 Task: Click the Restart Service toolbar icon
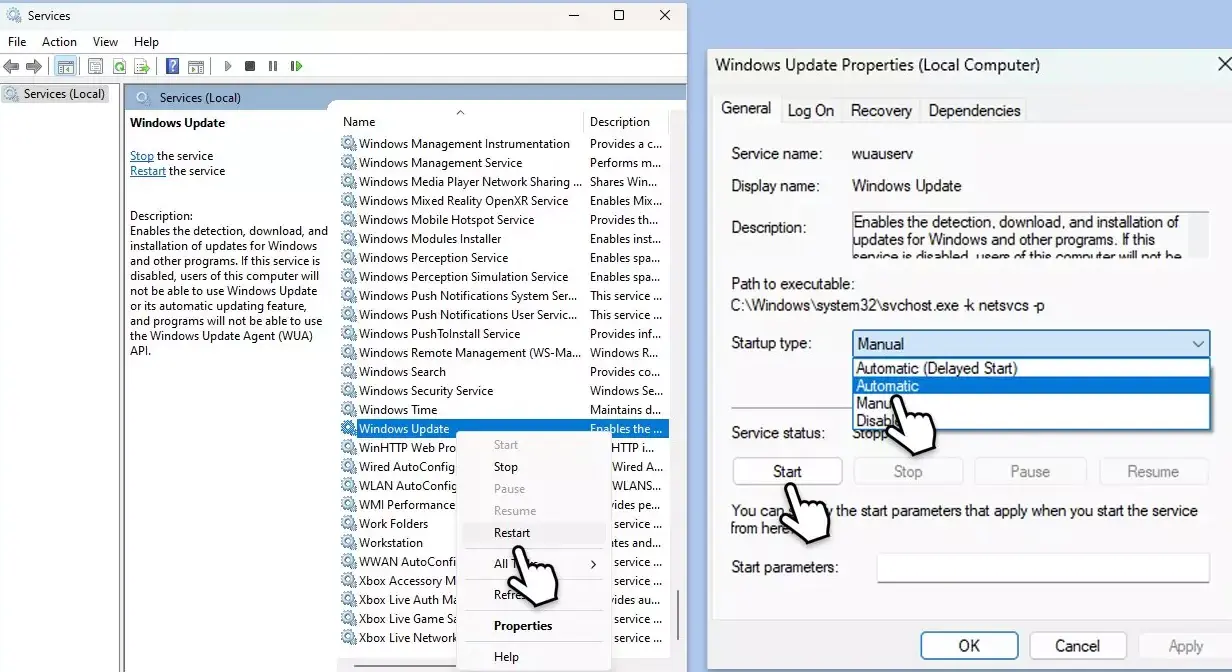(297, 66)
